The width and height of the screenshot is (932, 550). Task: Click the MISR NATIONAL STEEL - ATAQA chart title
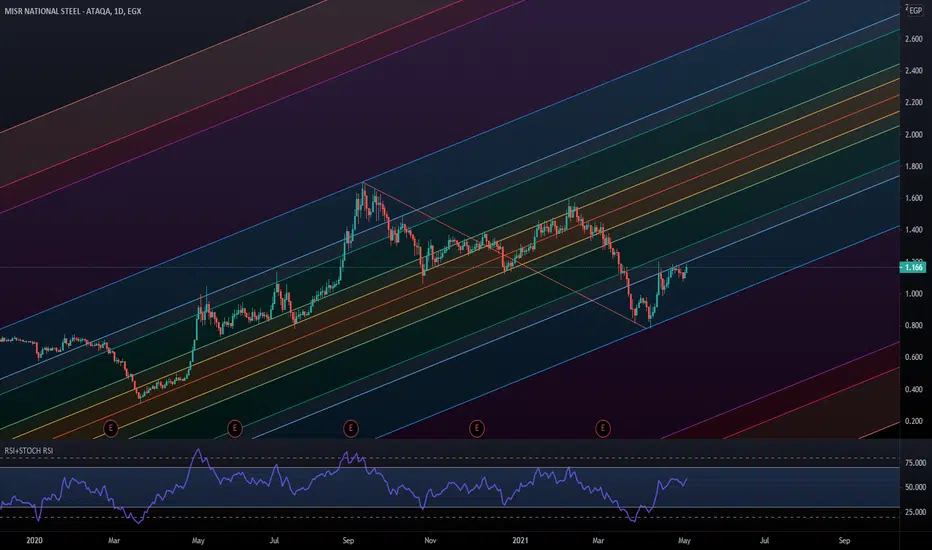[73, 11]
